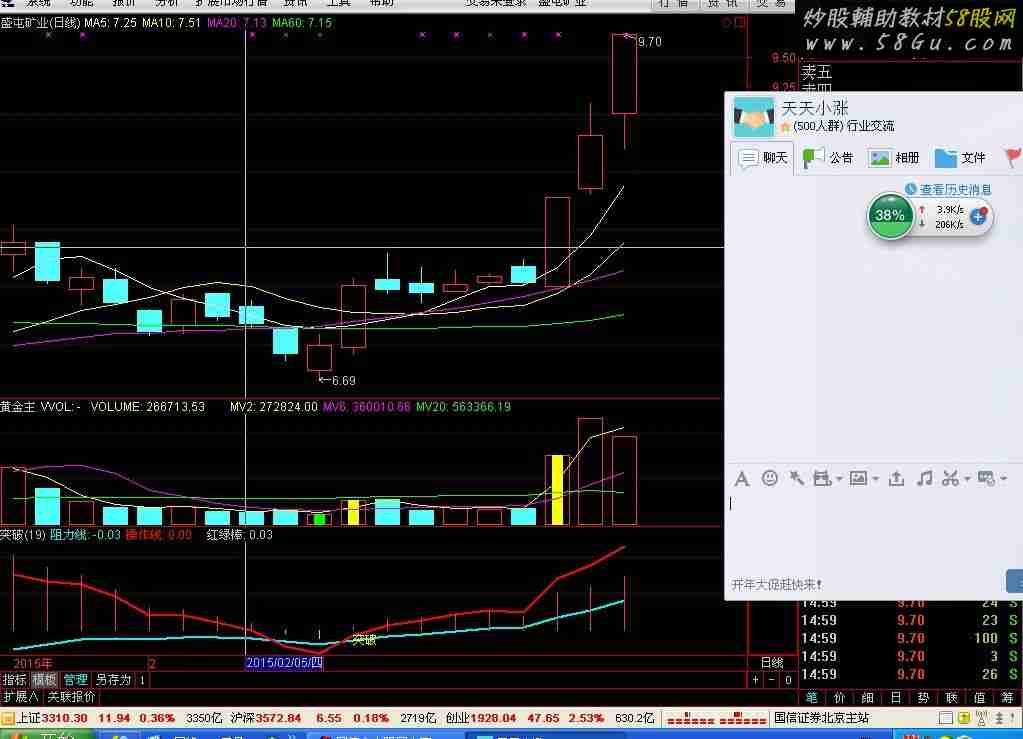Click the chat message input field

tap(874, 532)
